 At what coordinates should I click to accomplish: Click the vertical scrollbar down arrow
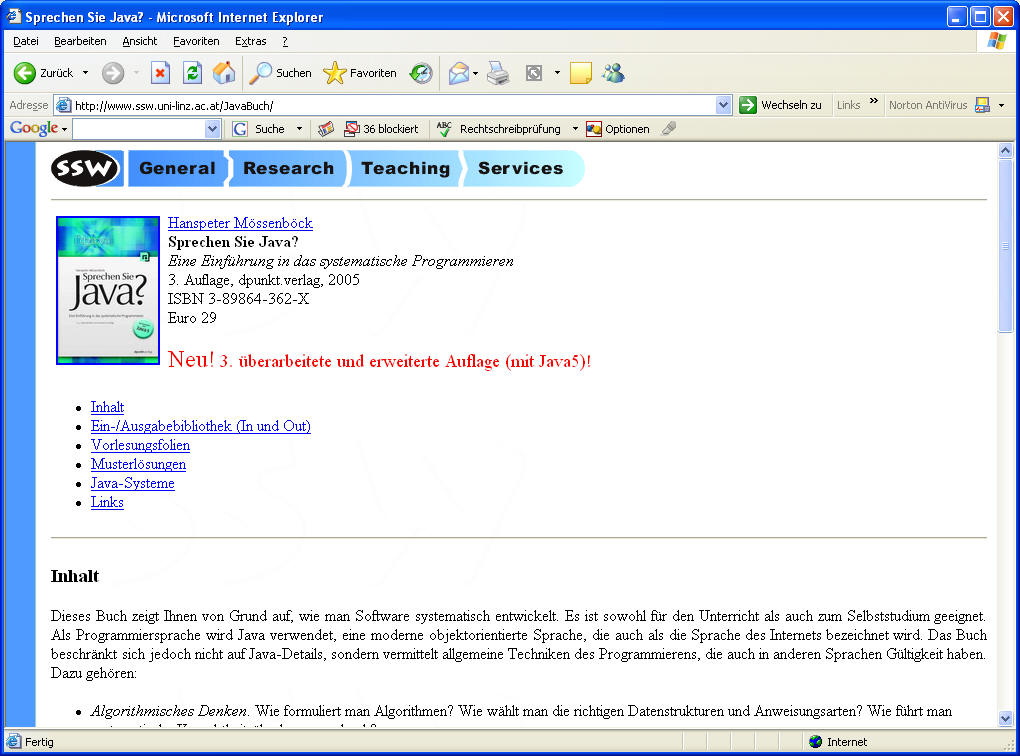coord(1005,718)
